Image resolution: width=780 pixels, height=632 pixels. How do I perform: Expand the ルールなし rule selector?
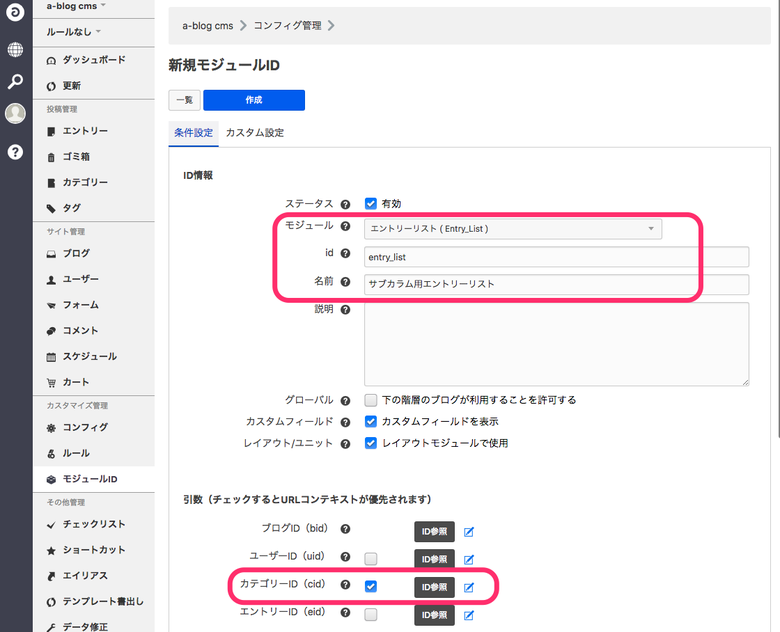76,32
